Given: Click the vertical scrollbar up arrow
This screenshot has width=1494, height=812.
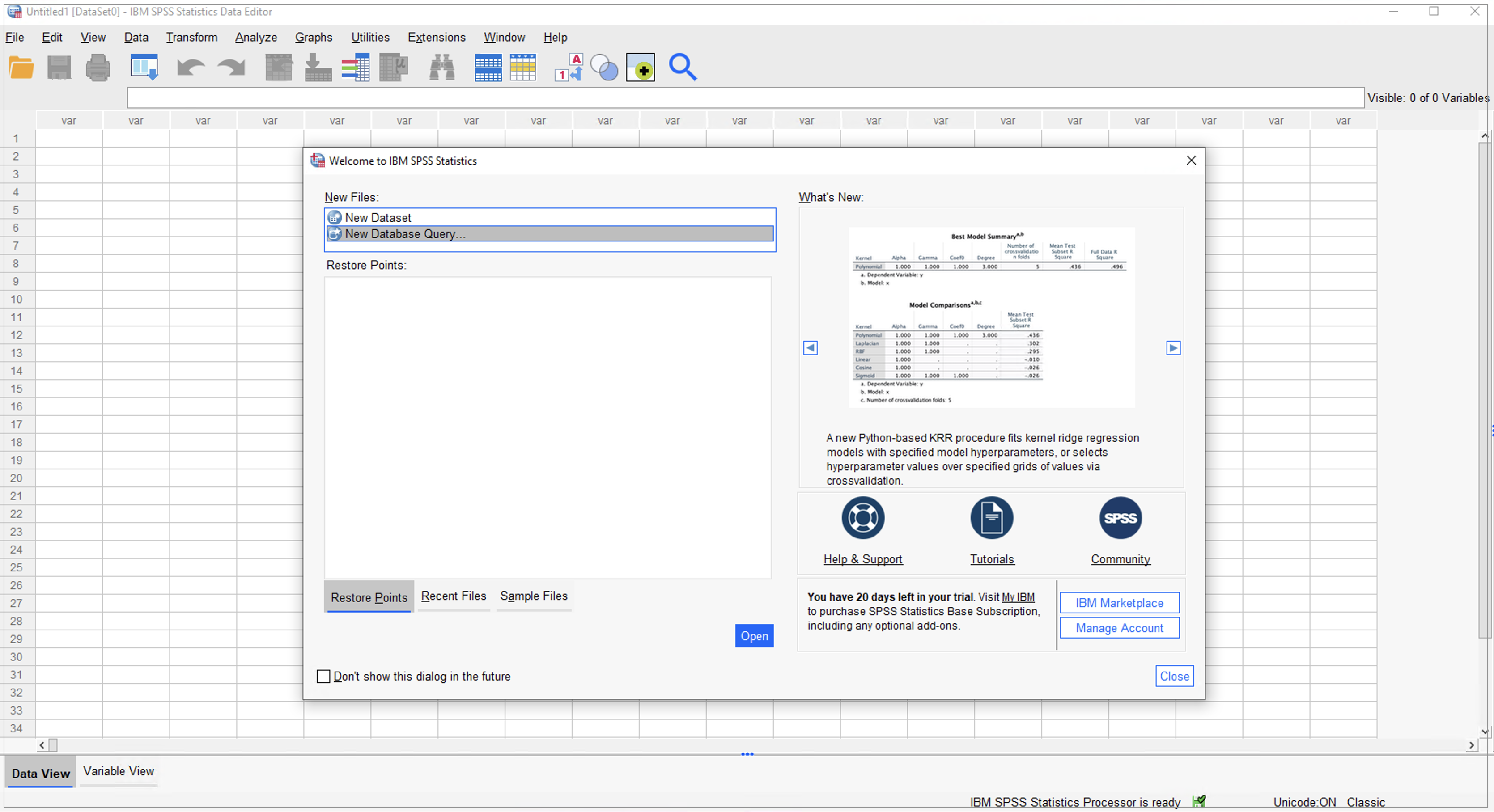Looking at the screenshot, I should (x=1485, y=135).
